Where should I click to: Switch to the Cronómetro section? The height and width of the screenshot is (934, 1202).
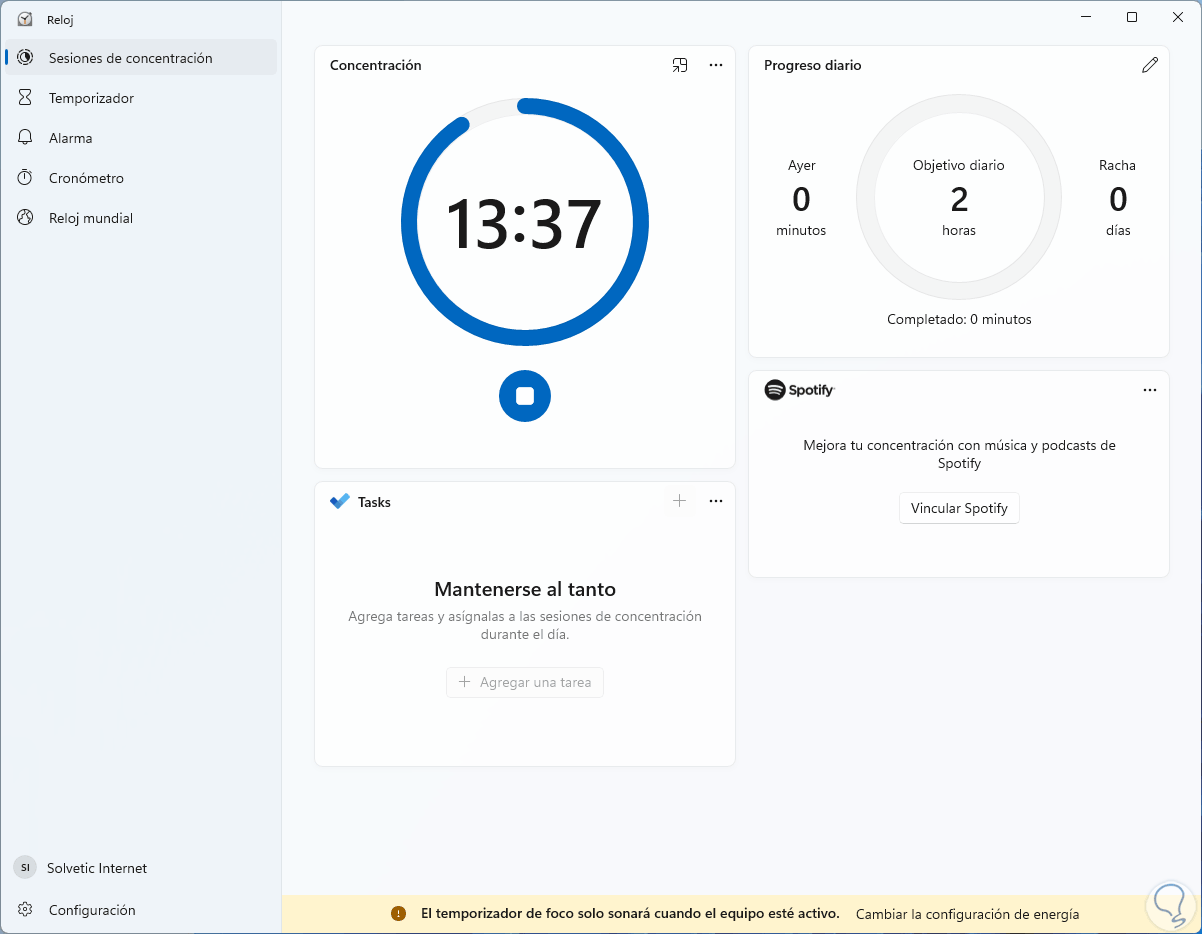(141, 178)
